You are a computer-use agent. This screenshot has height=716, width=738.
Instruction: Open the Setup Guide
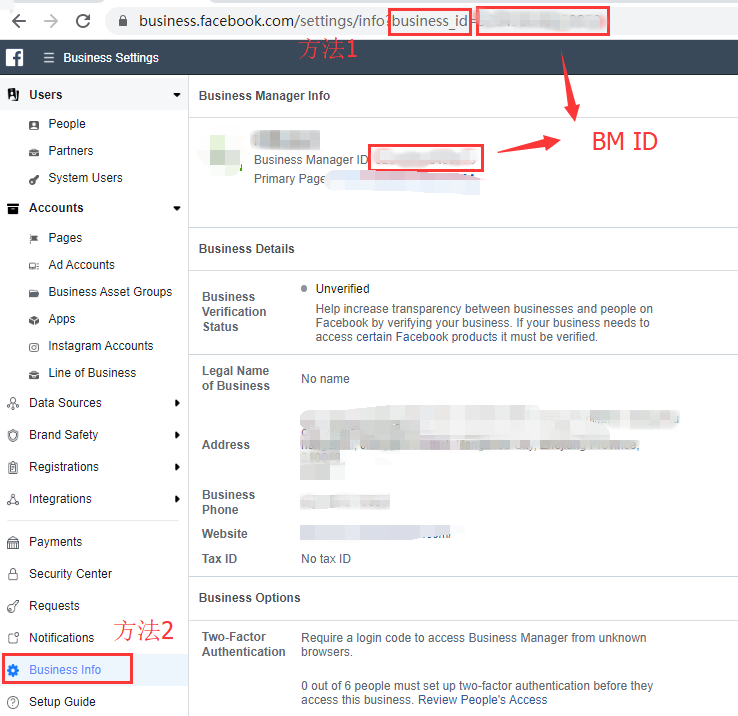[62, 702]
